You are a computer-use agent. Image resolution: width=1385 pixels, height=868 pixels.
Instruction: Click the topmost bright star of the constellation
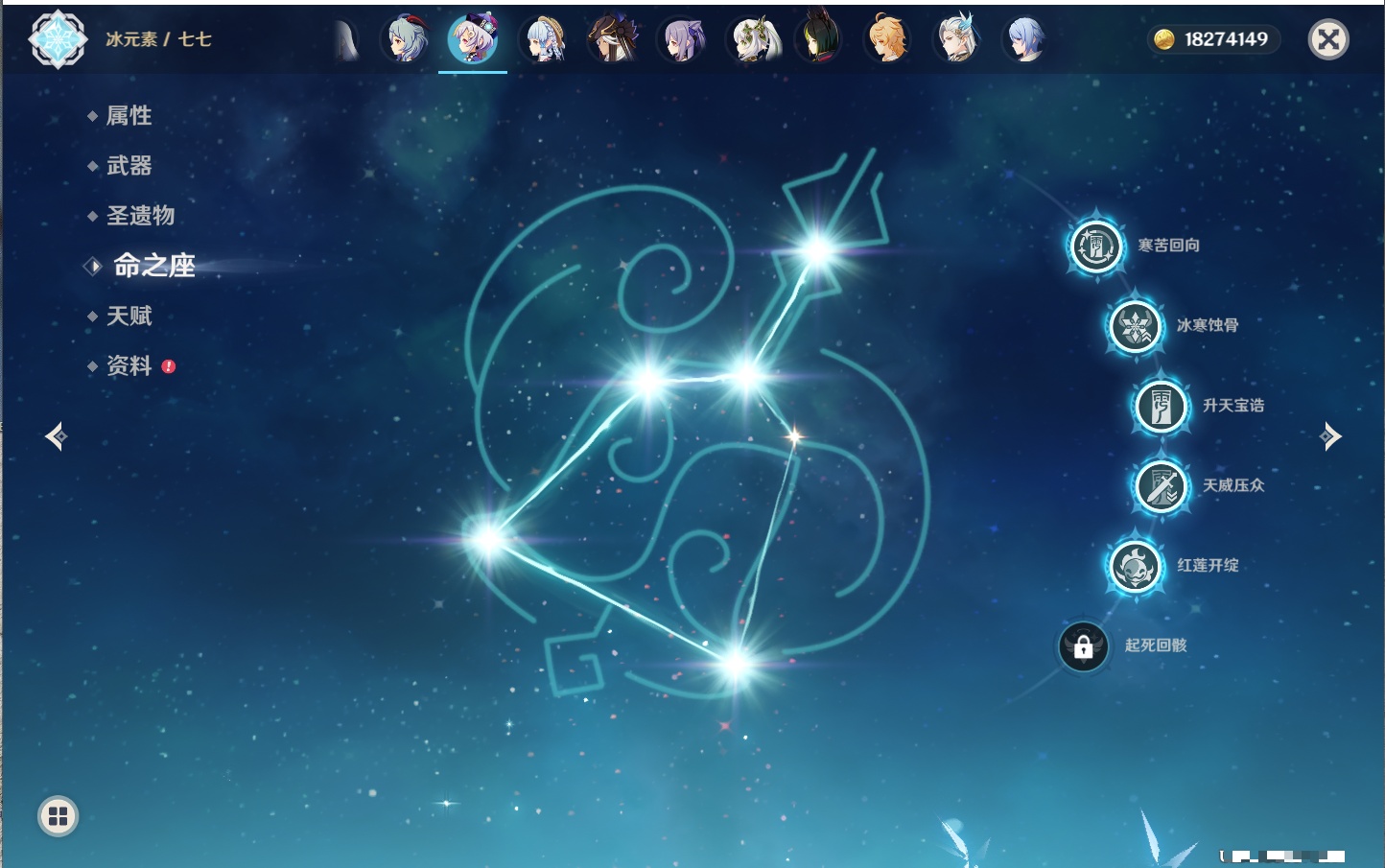(818, 251)
